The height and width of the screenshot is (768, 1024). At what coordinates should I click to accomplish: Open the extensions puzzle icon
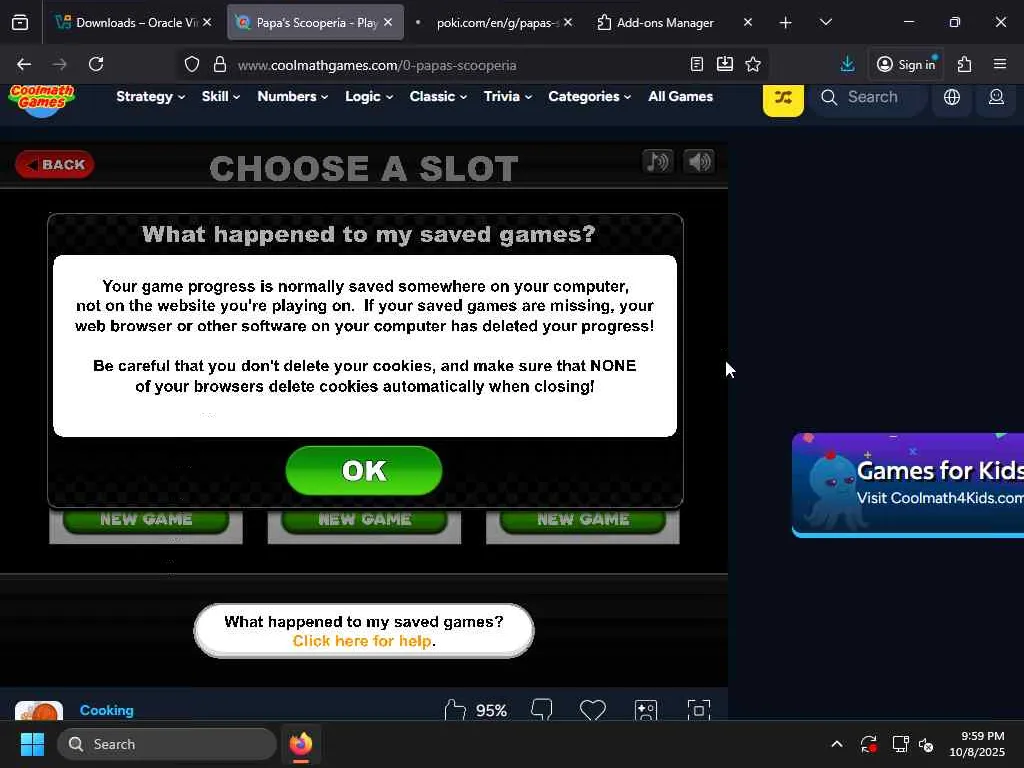coord(965,64)
